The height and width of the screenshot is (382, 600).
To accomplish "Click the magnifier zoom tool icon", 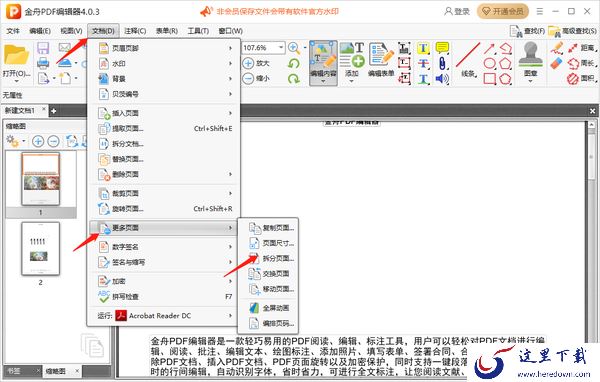I will (x=294, y=48).
